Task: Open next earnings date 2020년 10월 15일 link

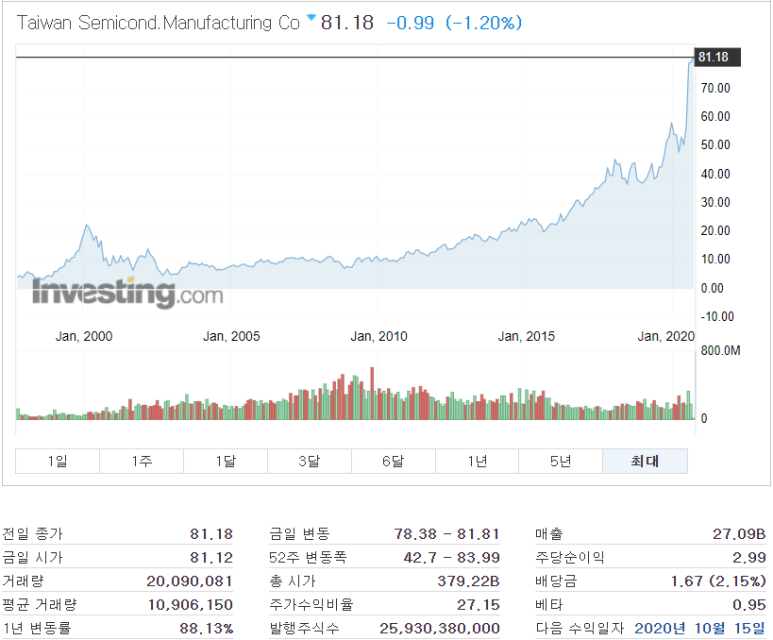Action: click(x=700, y=628)
